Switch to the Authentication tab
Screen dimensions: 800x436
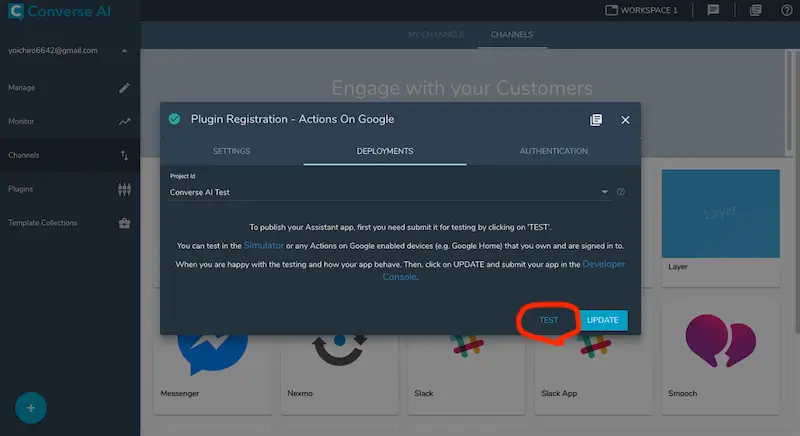pos(554,151)
